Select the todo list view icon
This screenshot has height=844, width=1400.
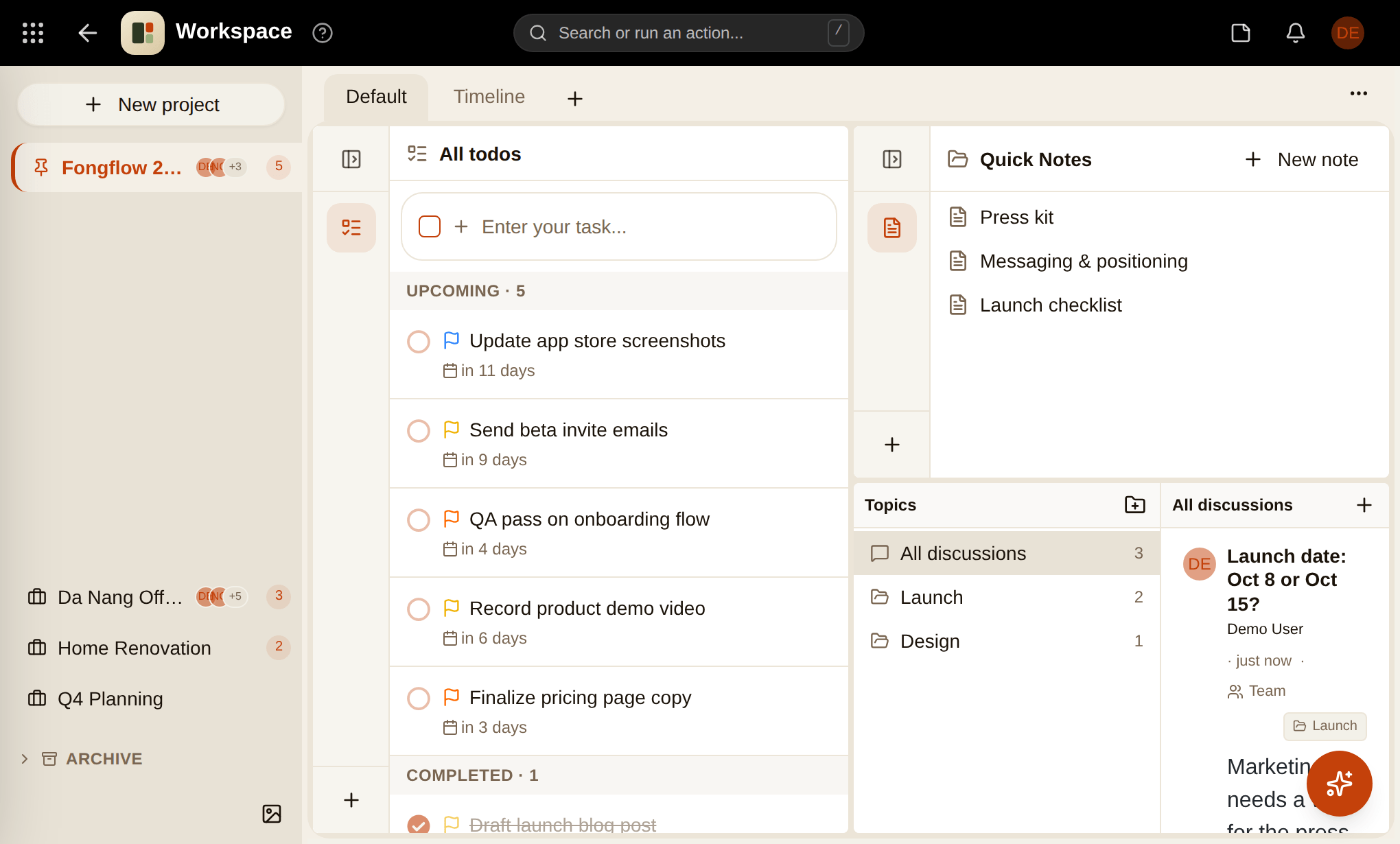(351, 228)
